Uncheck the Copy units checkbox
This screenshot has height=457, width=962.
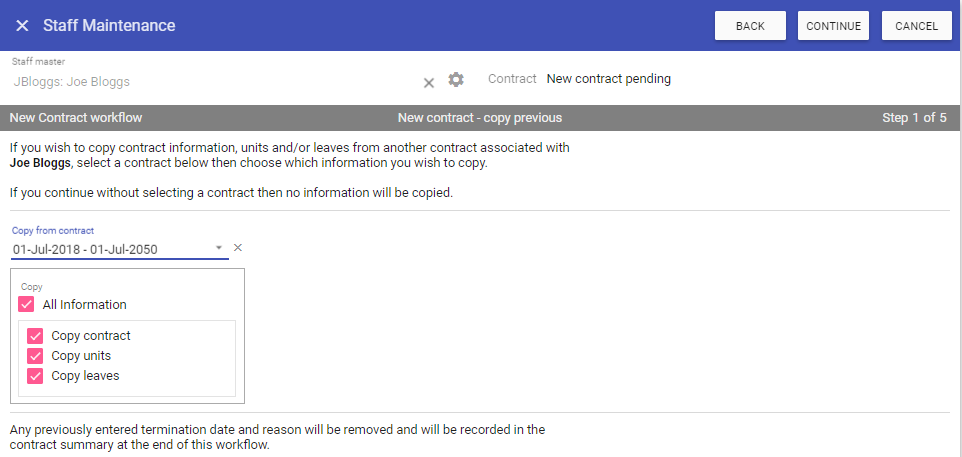pos(36,356)
